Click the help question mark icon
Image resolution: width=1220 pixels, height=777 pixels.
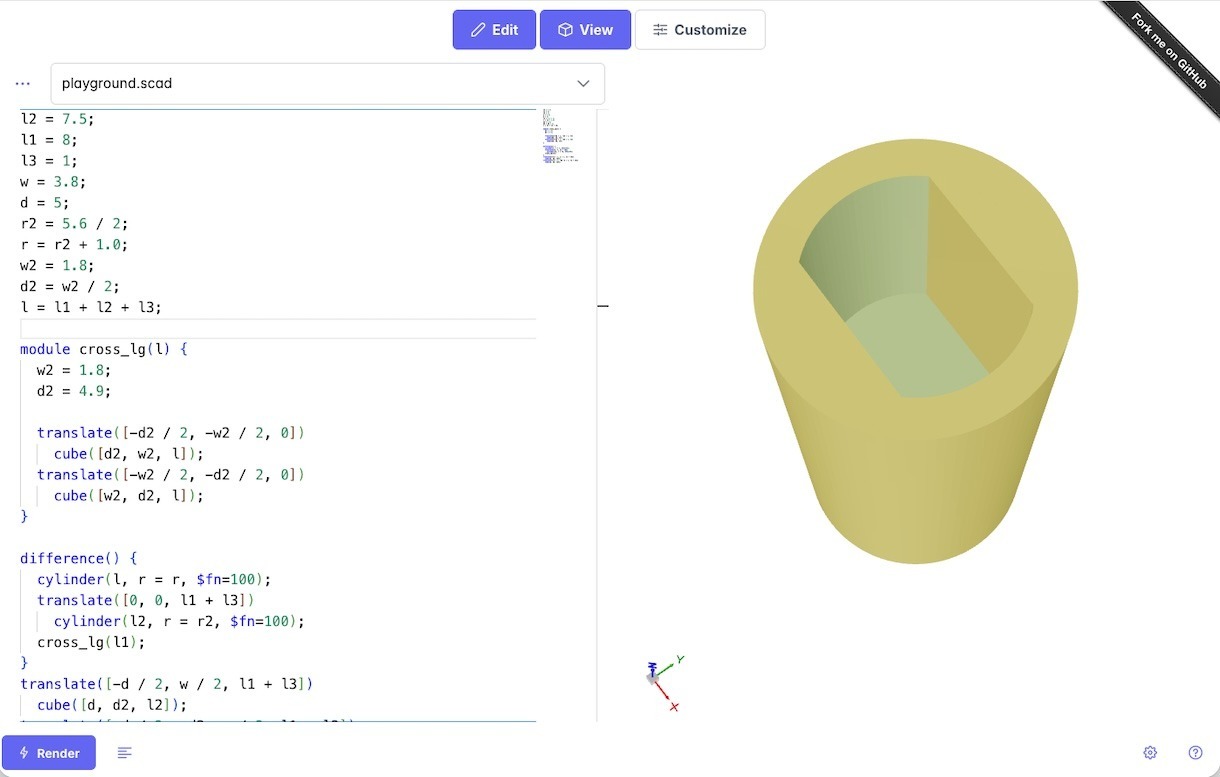pyautogui.click(x=1195, y=753)
